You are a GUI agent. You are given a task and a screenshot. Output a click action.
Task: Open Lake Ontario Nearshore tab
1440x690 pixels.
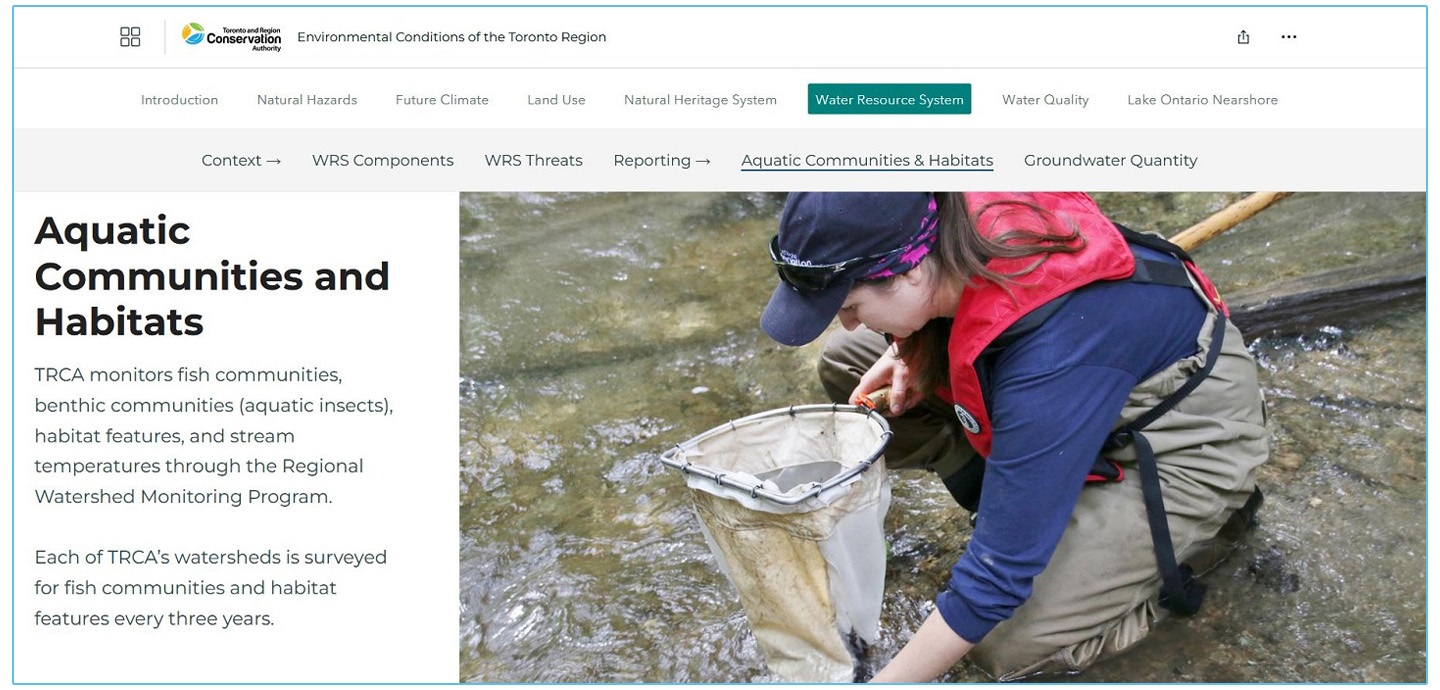point(1202,100)
